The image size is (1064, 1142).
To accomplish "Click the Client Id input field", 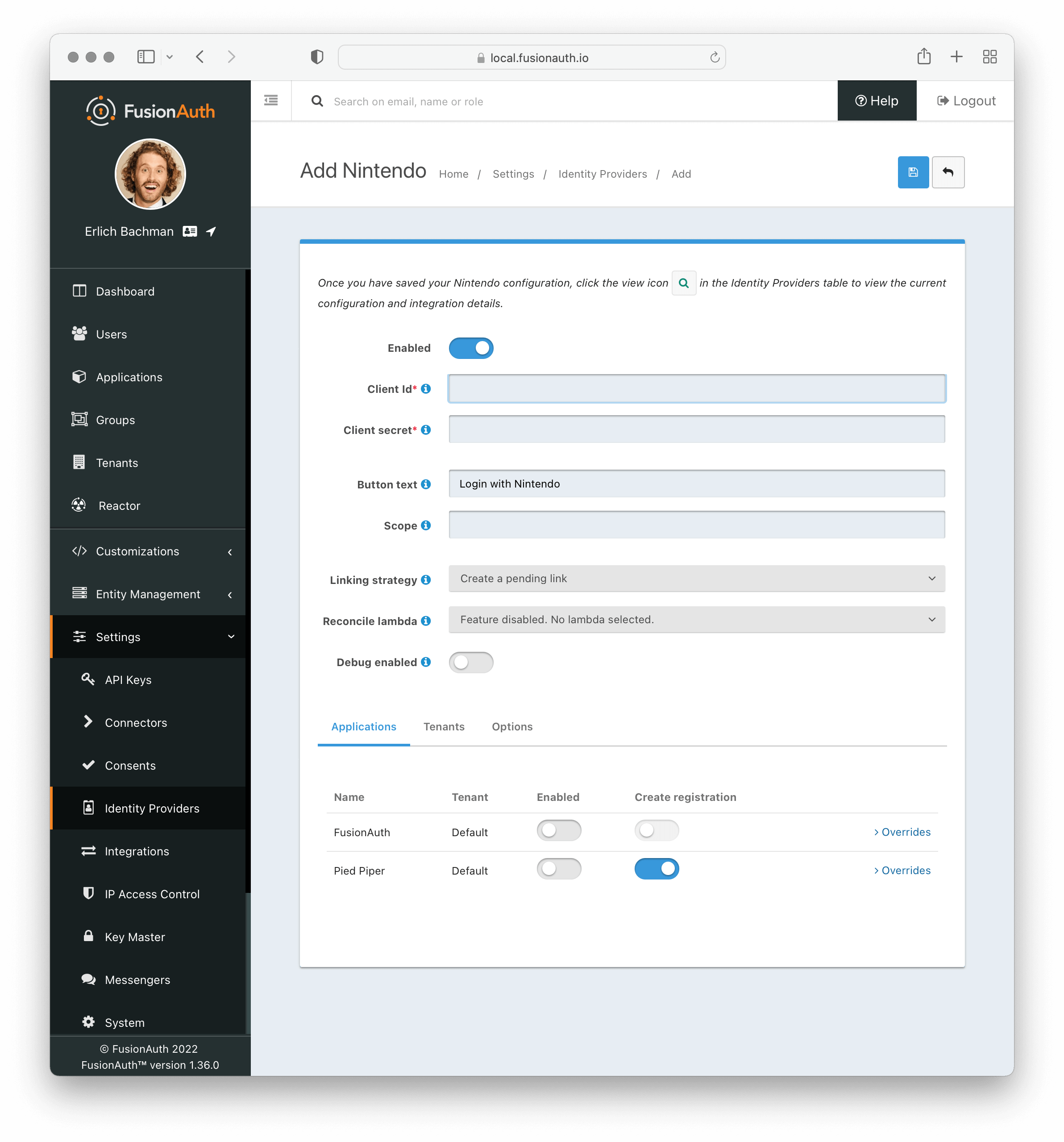I will [x=697, y=388].
